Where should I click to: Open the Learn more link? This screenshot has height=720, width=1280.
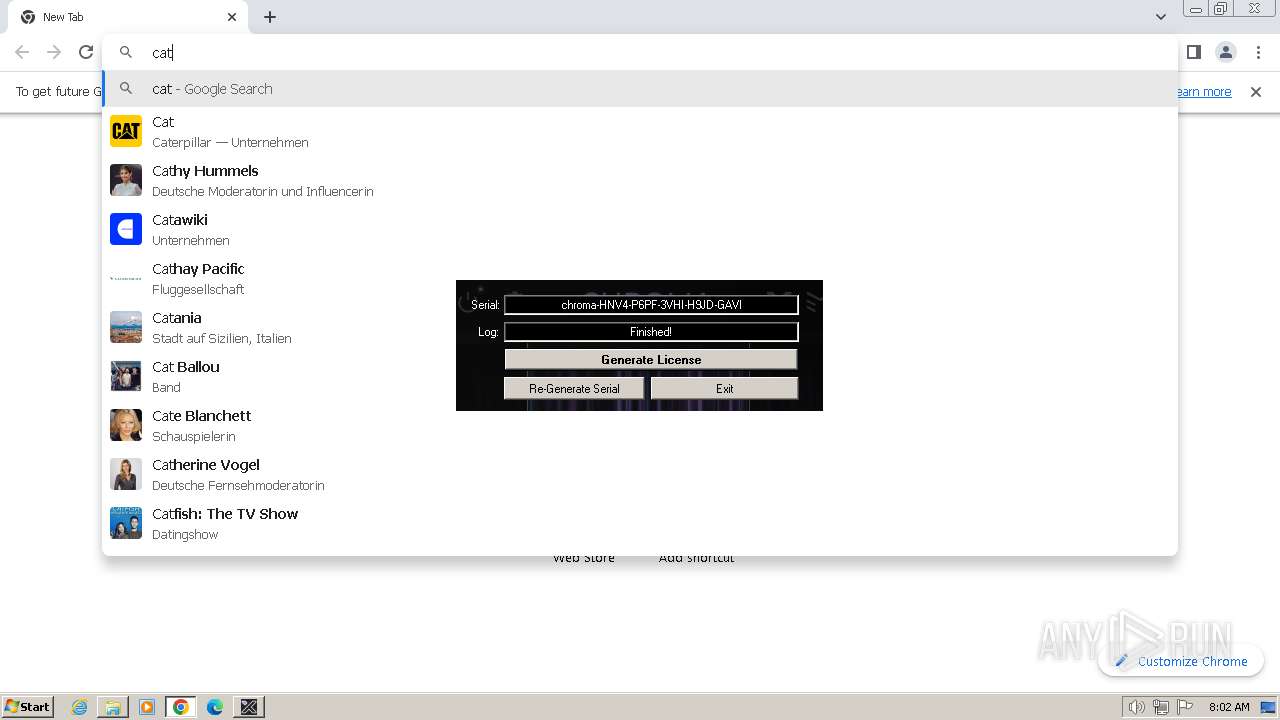coord(1203,92)
